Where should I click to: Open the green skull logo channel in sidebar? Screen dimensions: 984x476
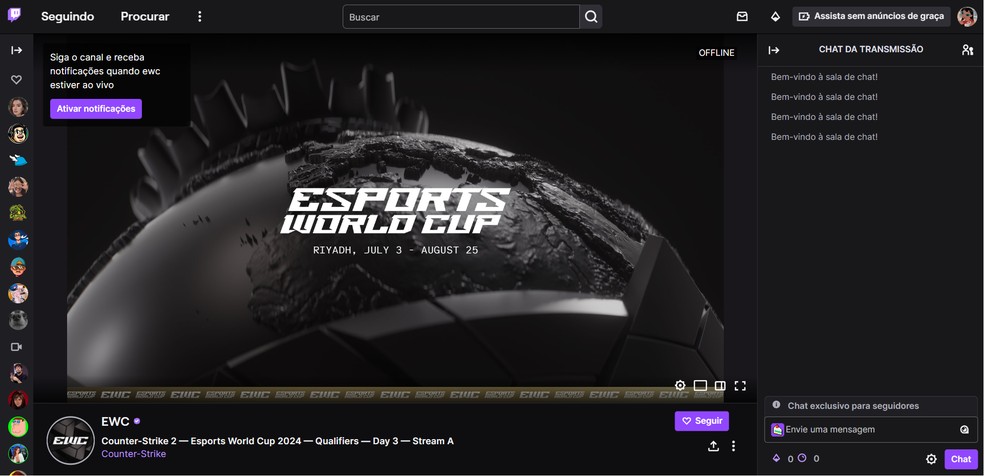coord(18,213)
